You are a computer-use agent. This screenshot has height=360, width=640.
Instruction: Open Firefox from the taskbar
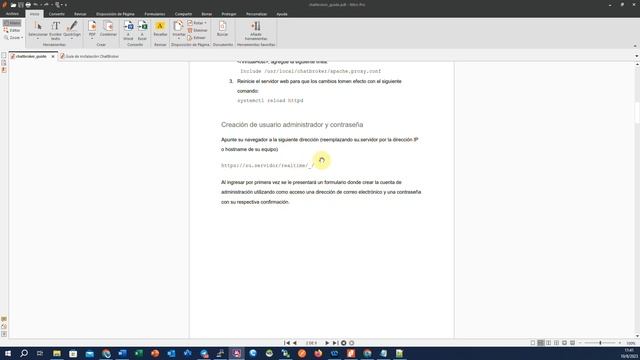coord(318,353)
